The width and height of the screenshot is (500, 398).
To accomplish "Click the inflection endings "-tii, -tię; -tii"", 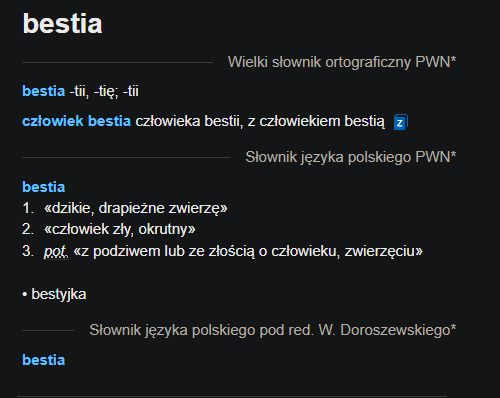I will tap(104, 91).
